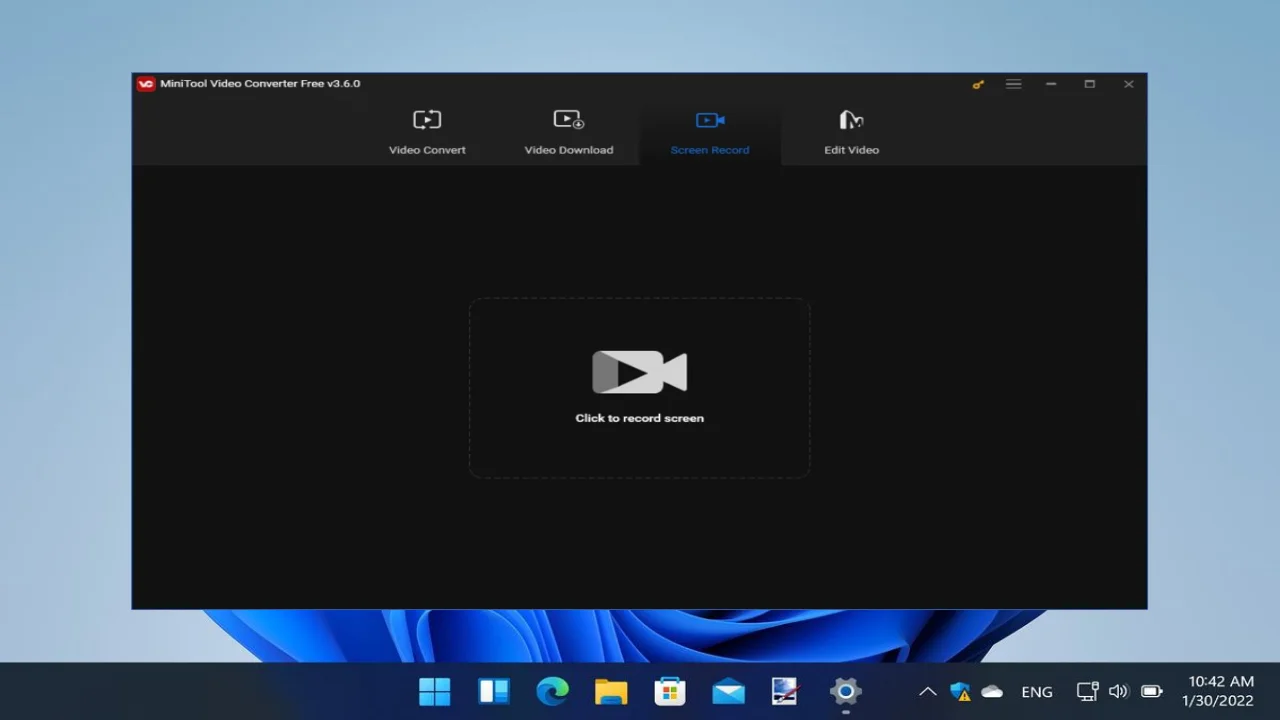Viewport: 1280px width, 720px height.
Task: Click the Windows Security tray icon
Action: pos(960,691)
